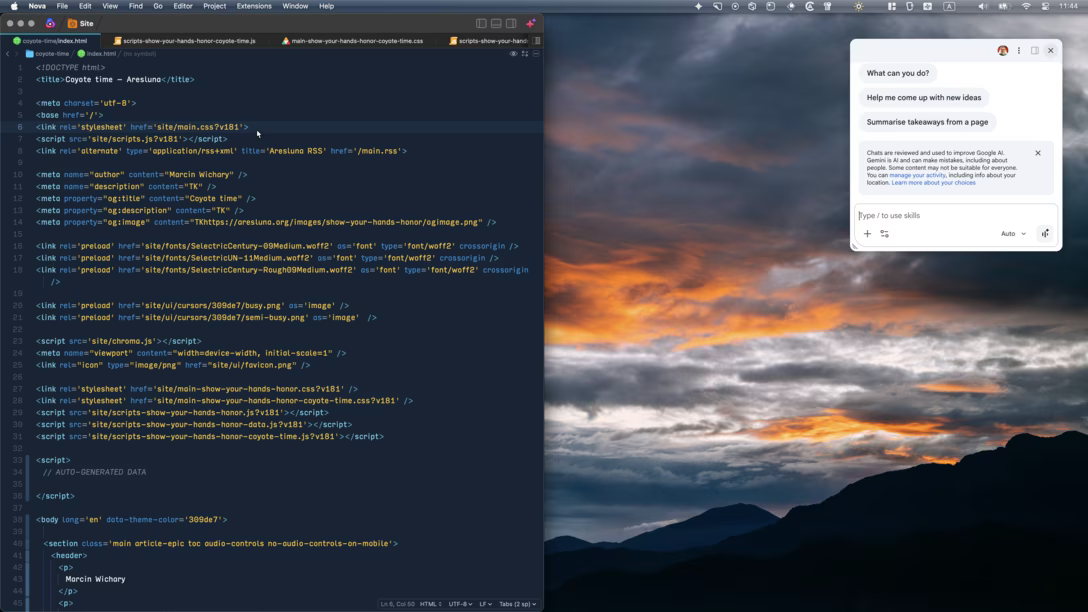This screenshot has height=612, width=1088.
Task: Toggle the left sidebar in Nova
Action: [x=481, y=24]
